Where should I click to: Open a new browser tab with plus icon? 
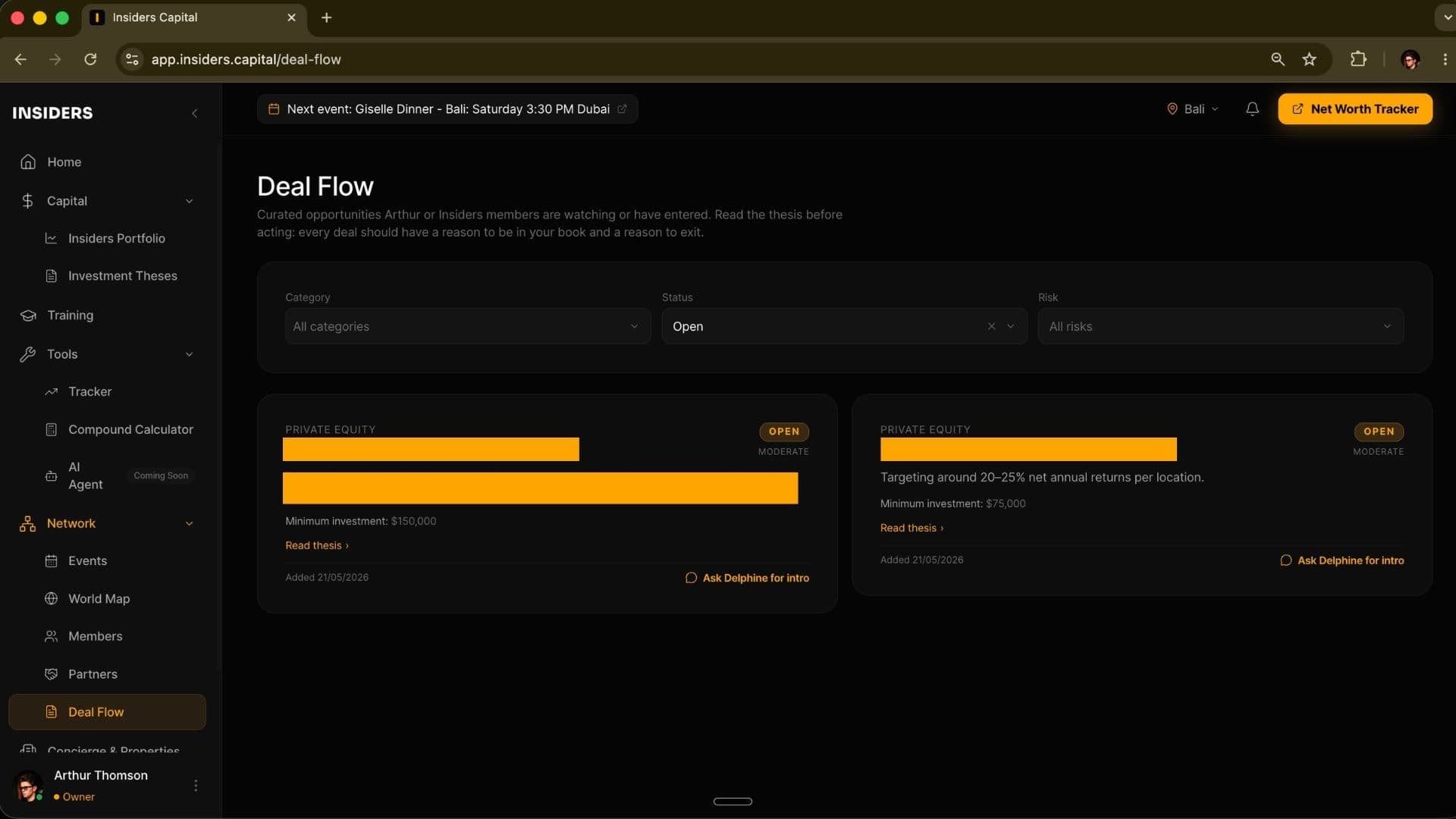[326, 17]
